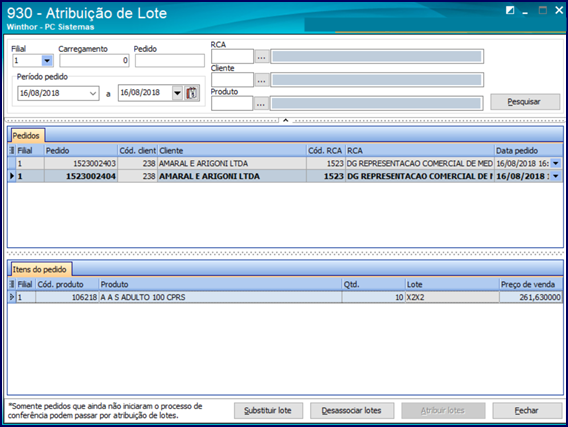Select order 1523002404 cell

[x=81, y=176]
